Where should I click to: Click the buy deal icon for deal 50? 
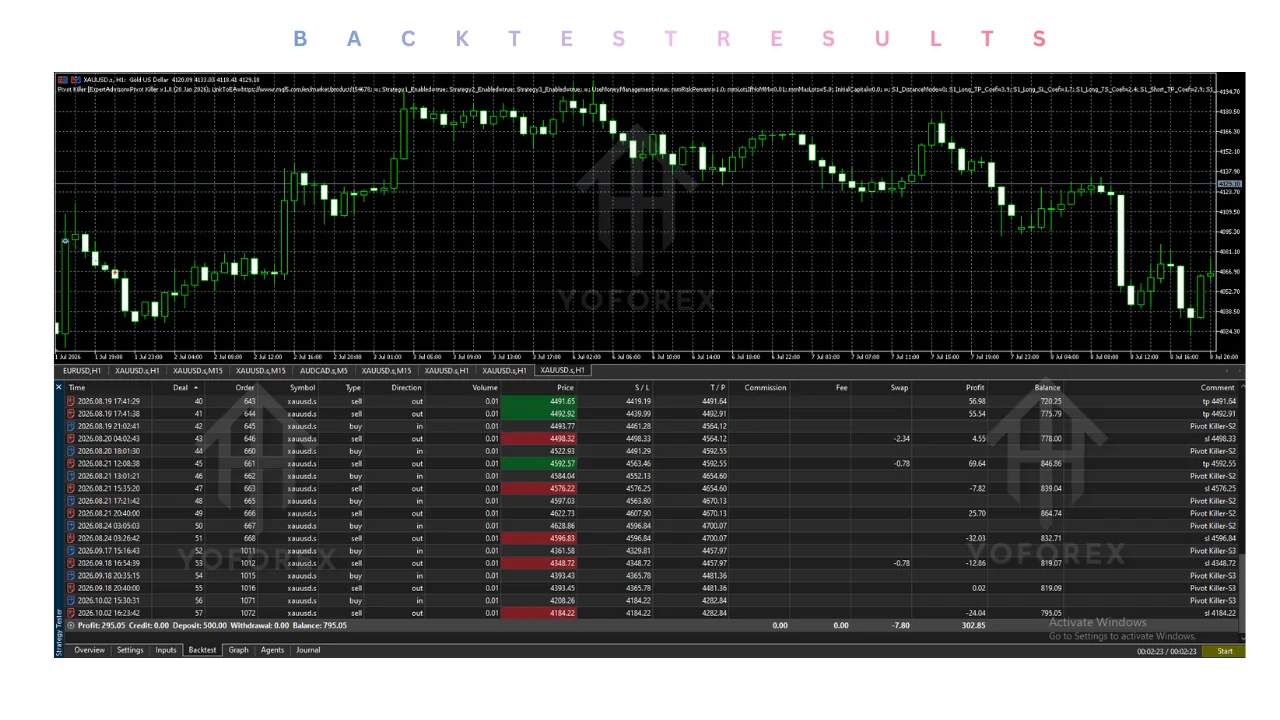(71, 526)
